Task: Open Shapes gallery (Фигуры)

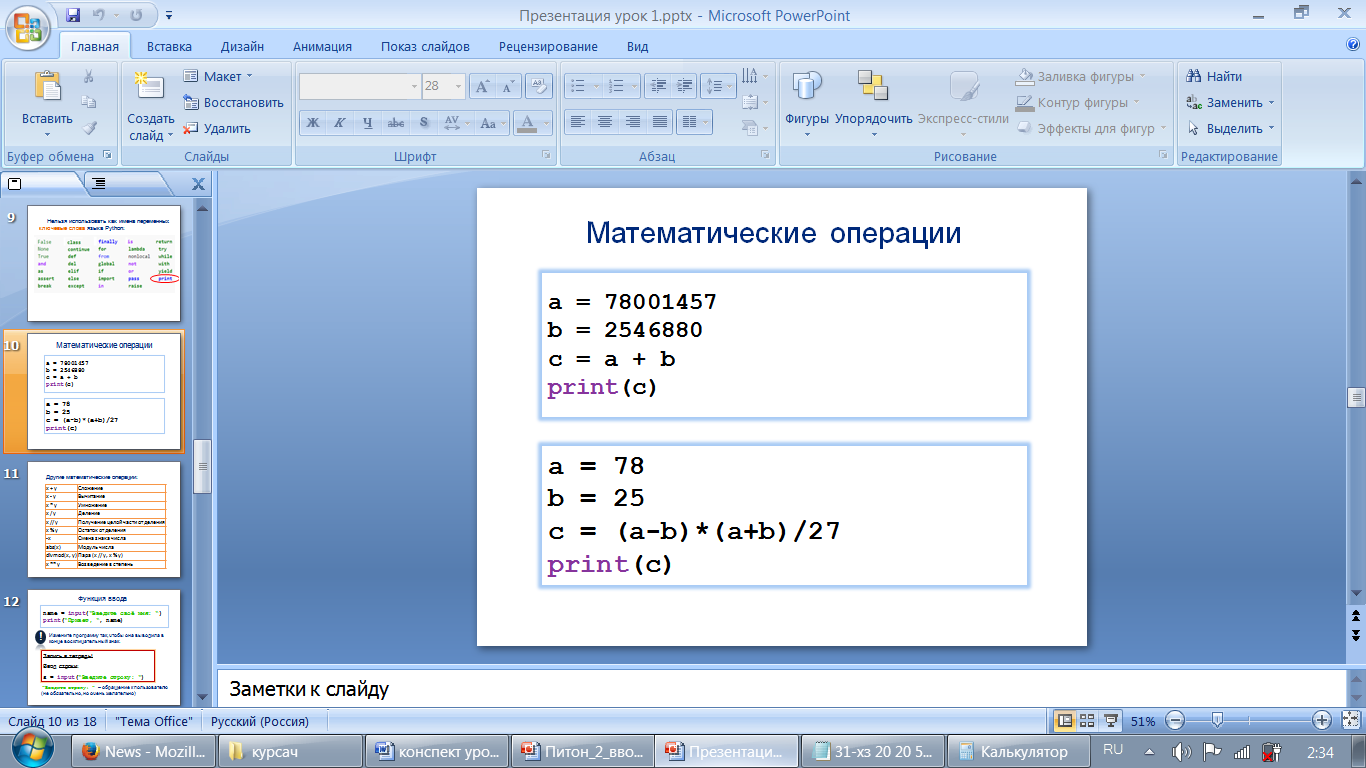Action: 807,103
